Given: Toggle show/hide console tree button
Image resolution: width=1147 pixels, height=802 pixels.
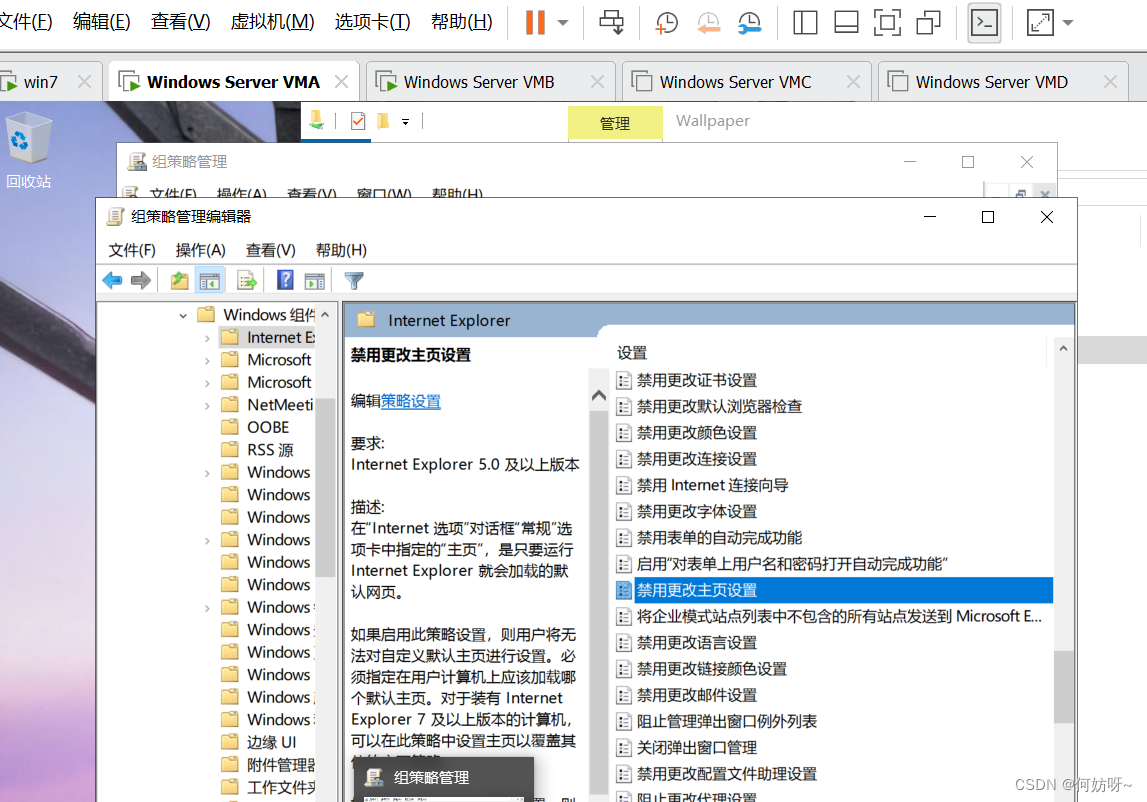Looking at the screenshot, I should (x=210, y=281).
